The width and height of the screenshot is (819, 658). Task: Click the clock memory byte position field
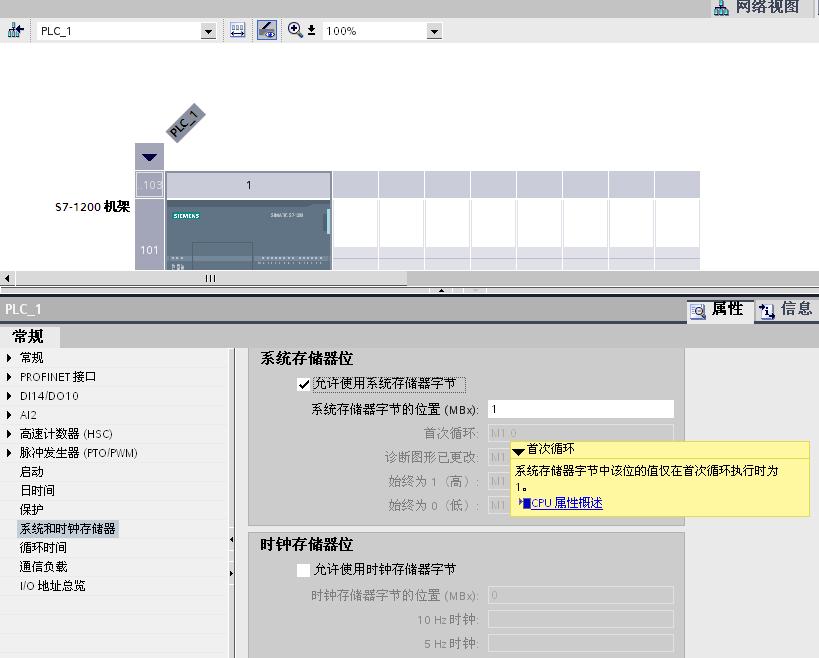click(x=581, y=595)
